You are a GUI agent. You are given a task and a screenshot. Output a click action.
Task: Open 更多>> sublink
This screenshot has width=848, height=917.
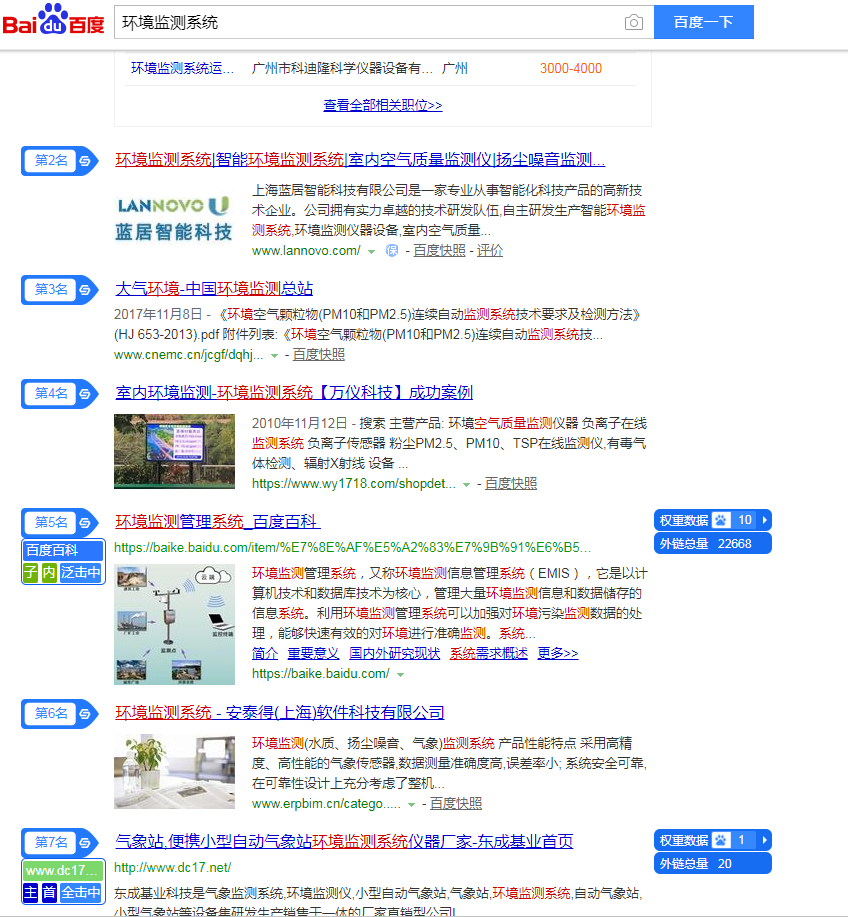point(558,653)
